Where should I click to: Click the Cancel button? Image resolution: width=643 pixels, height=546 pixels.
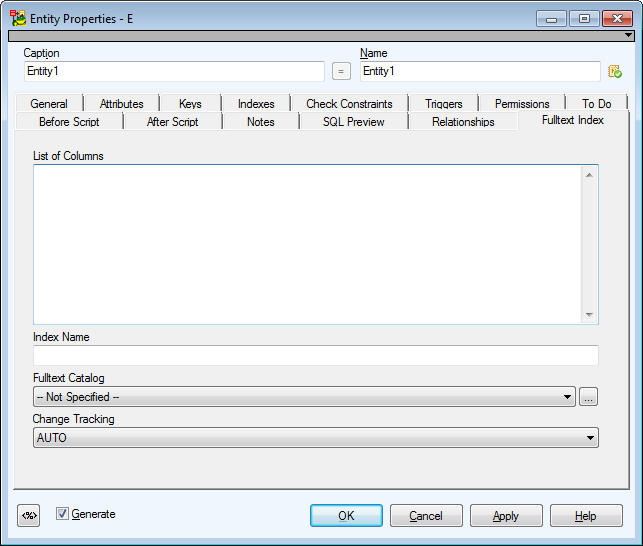click(x=426, y=516)
